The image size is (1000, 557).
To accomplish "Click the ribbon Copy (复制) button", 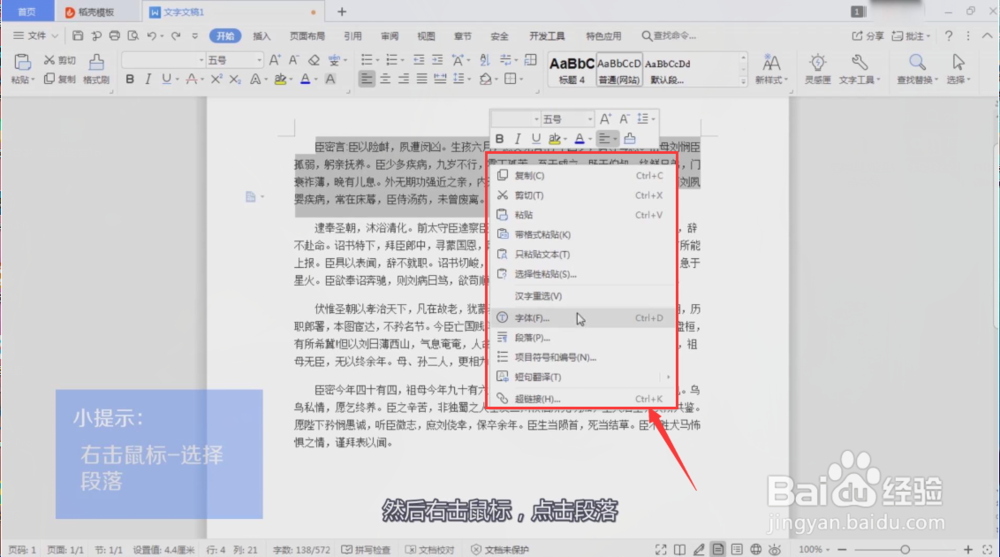I will tap(60, 79).
